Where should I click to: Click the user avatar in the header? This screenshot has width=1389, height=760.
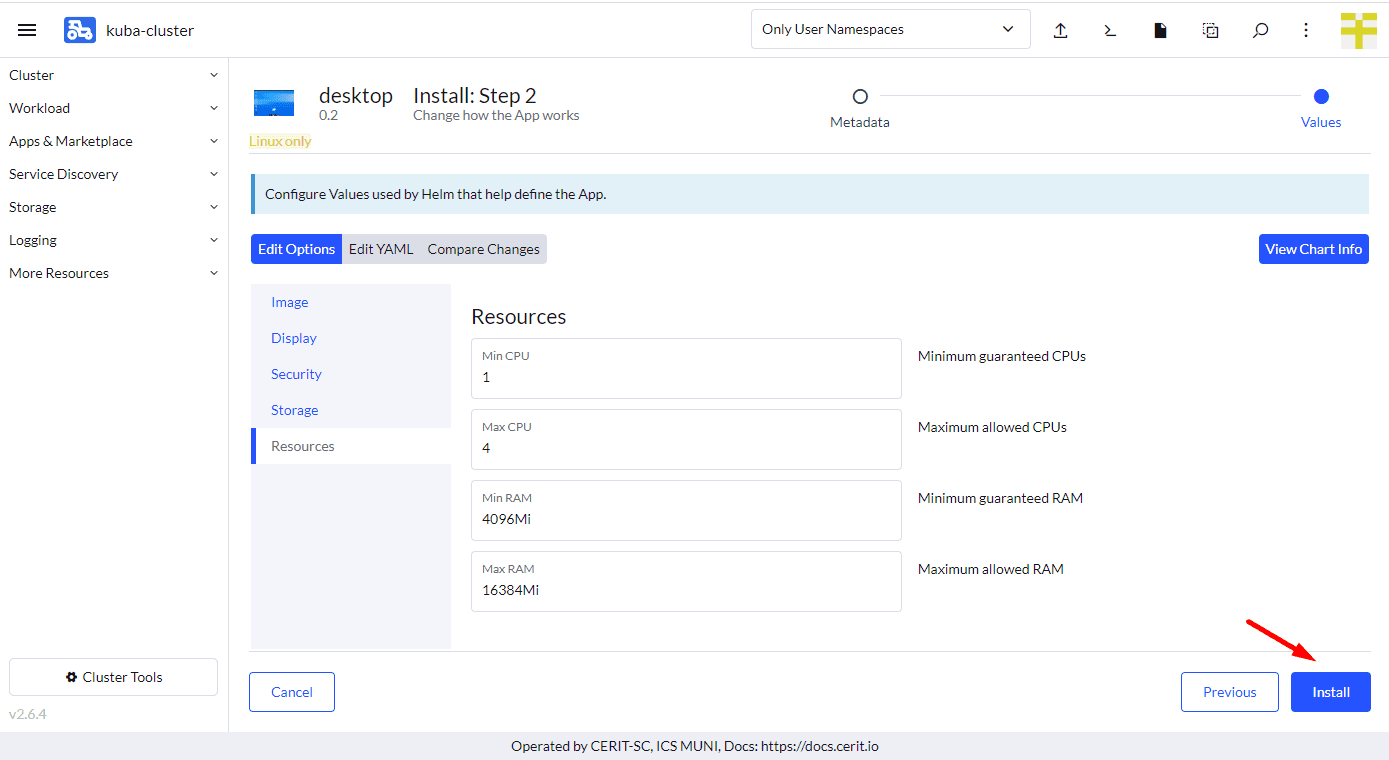[x=1358, y=30]
